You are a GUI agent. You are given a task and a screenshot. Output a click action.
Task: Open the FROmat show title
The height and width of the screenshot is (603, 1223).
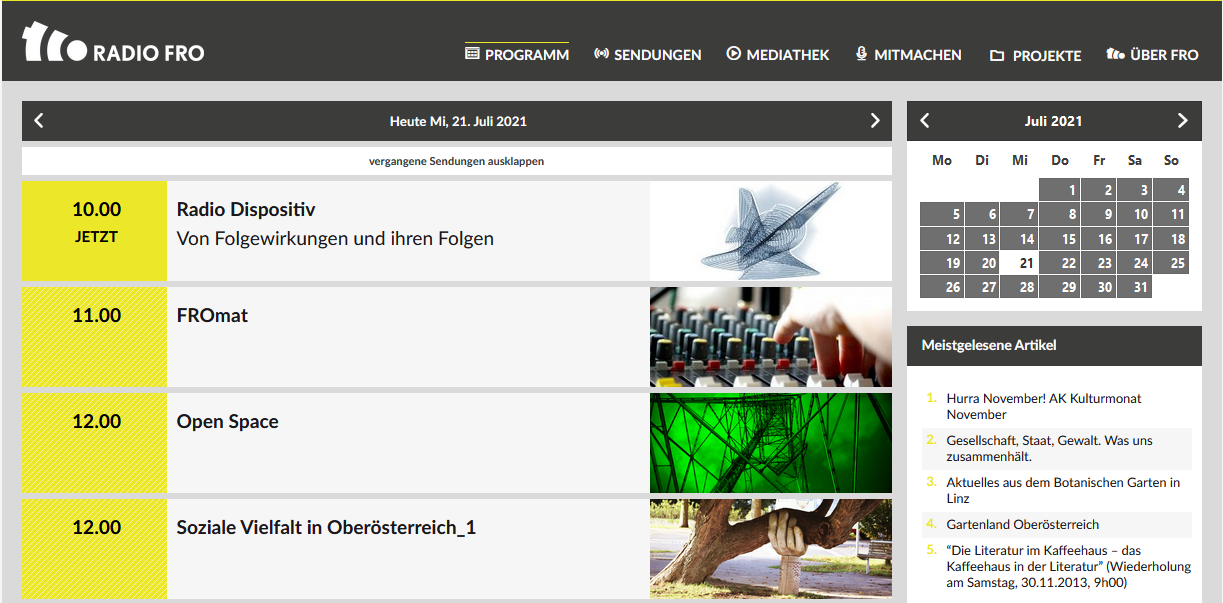212,316
